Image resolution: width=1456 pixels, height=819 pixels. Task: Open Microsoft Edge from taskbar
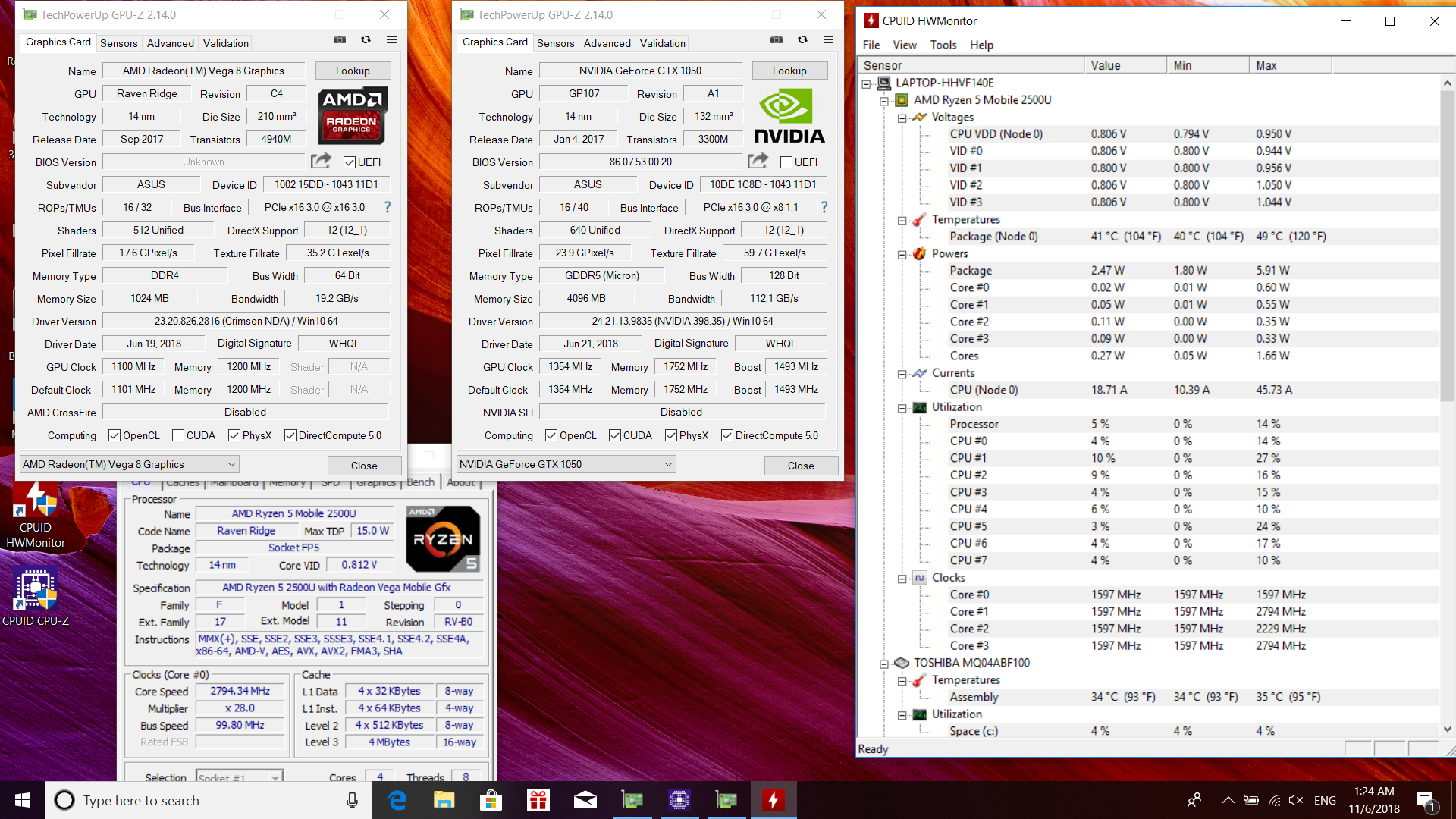coord(397,800)
